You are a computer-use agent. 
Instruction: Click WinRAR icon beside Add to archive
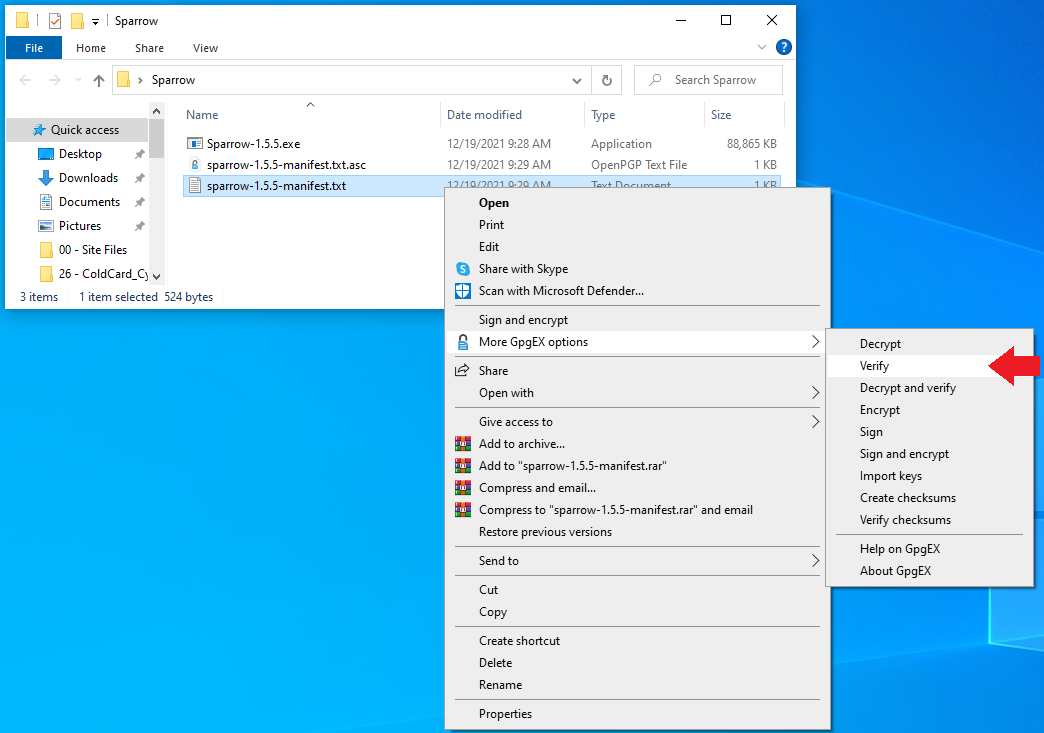(x=462, y=443)
